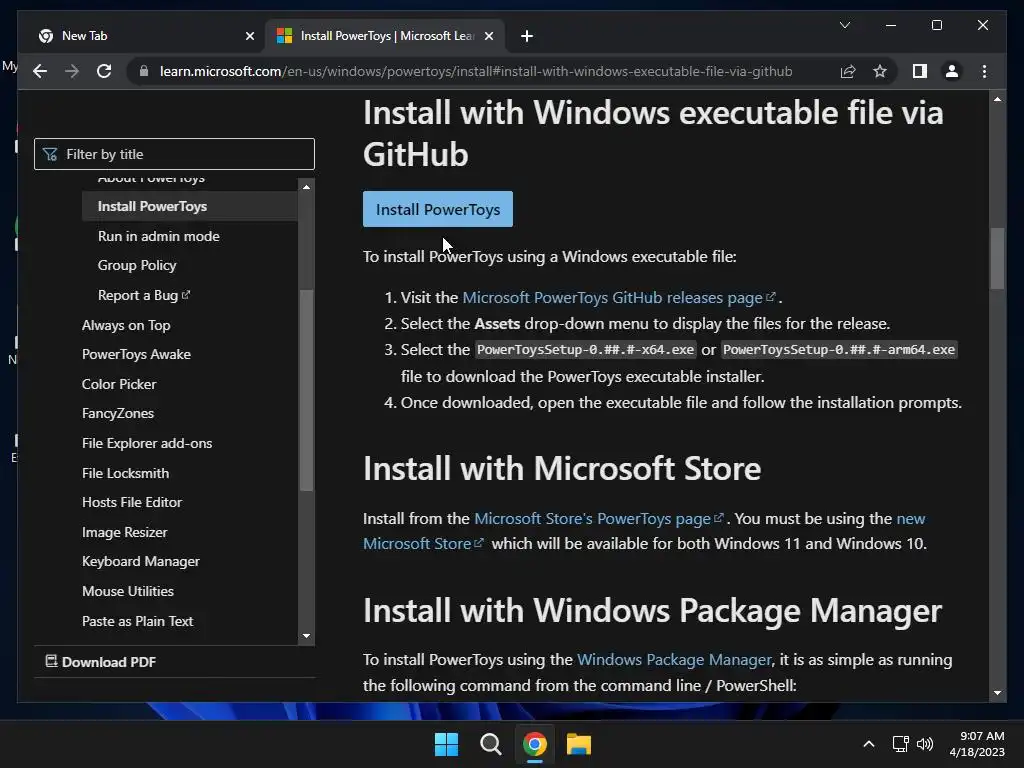Viewport: 1024px width, 768px height.
Task: Click the Chrome taskbar icon
Action: coord(535,744)
